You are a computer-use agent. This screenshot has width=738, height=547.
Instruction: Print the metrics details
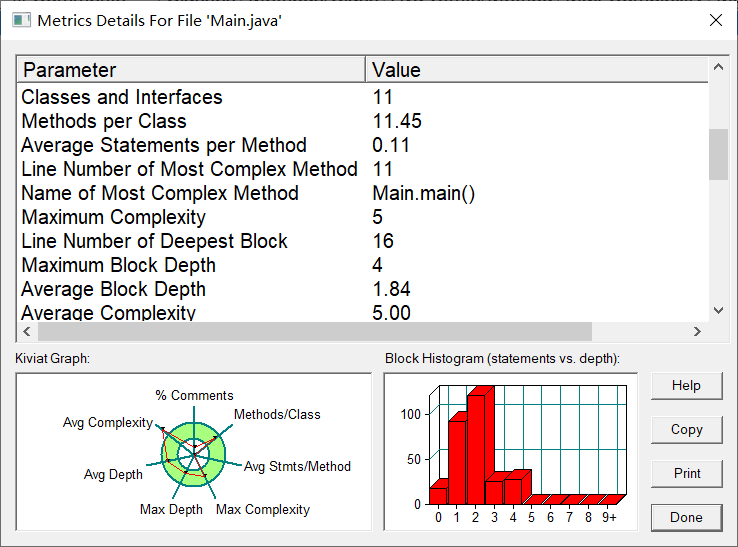(686, 474)
